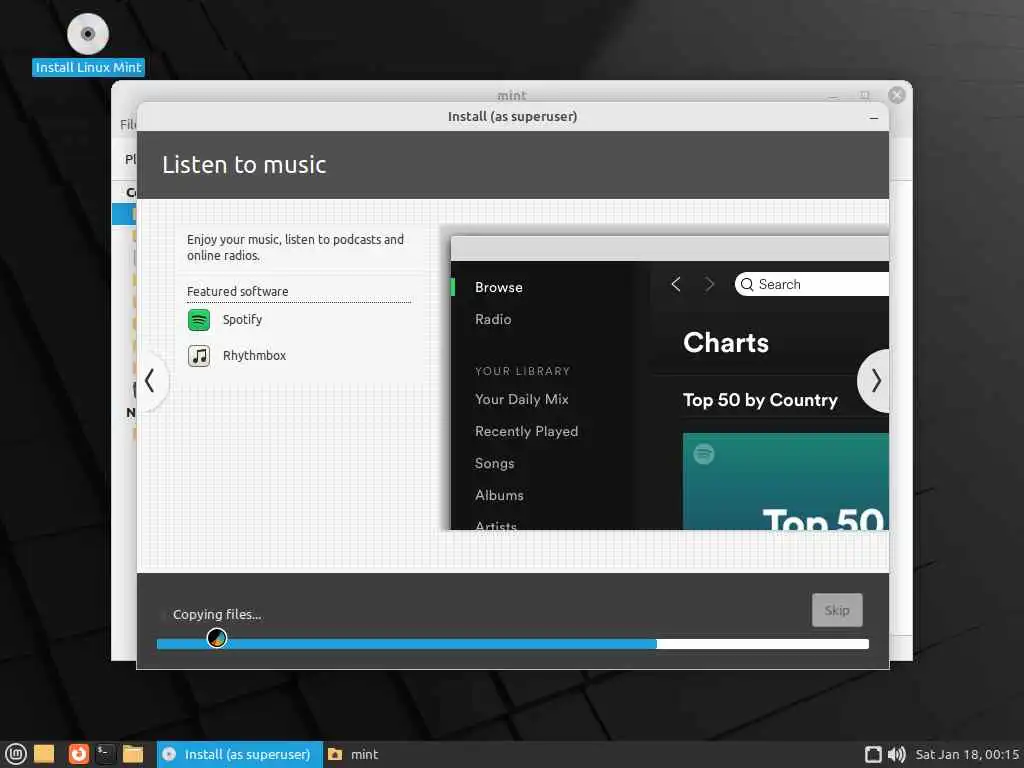Close the mint file manager window
Viewport: 1024px width, 768px height.
click(897, 95)
